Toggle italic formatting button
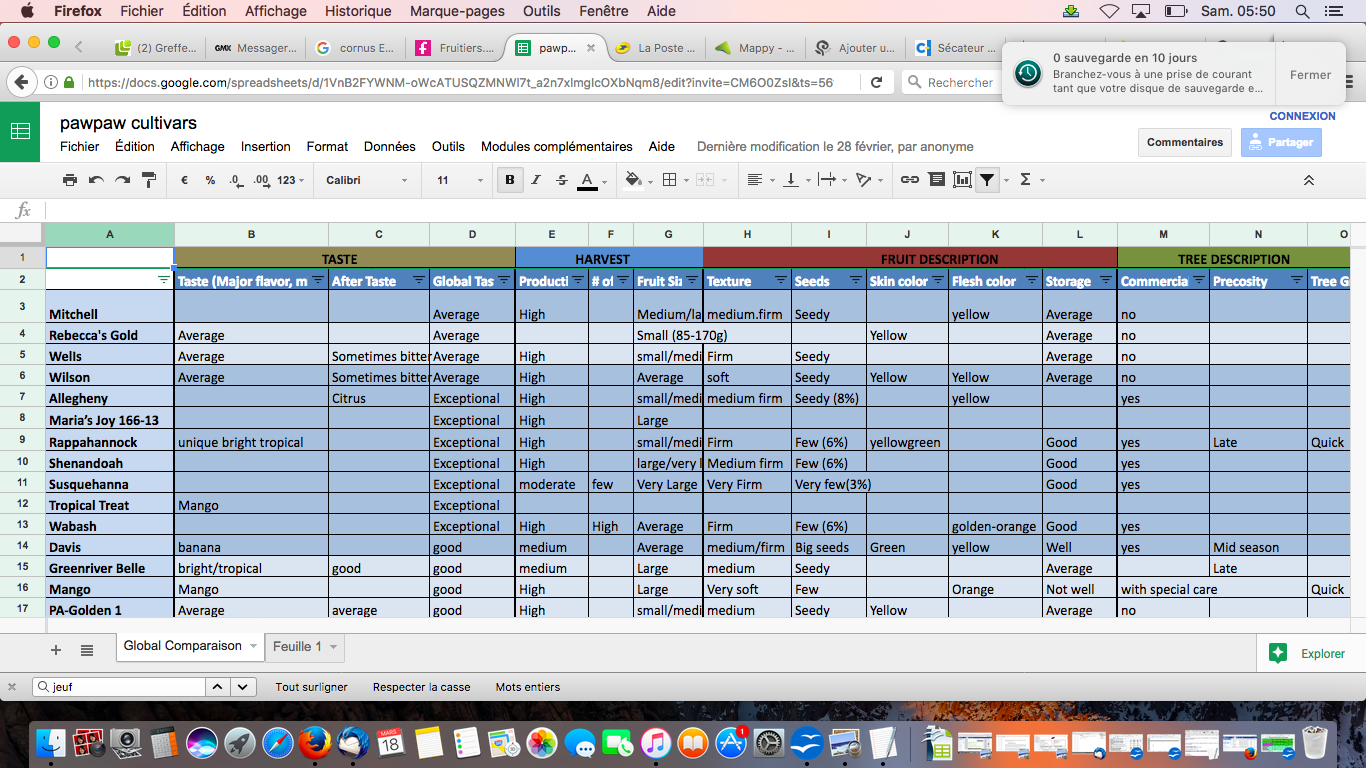Viewport: 1366px width, 768px height. pos(536,180)
